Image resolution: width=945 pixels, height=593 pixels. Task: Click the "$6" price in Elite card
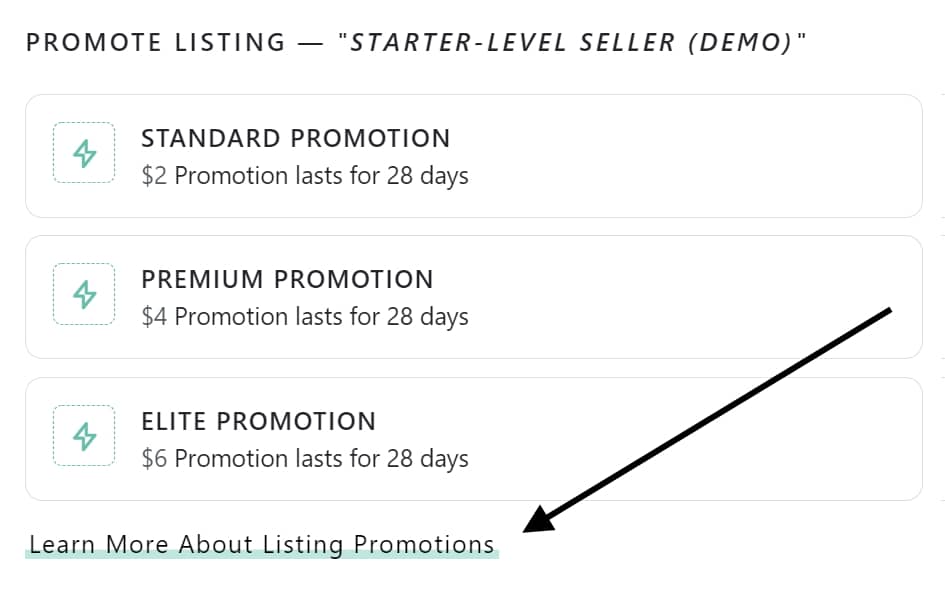pos(154,459)
